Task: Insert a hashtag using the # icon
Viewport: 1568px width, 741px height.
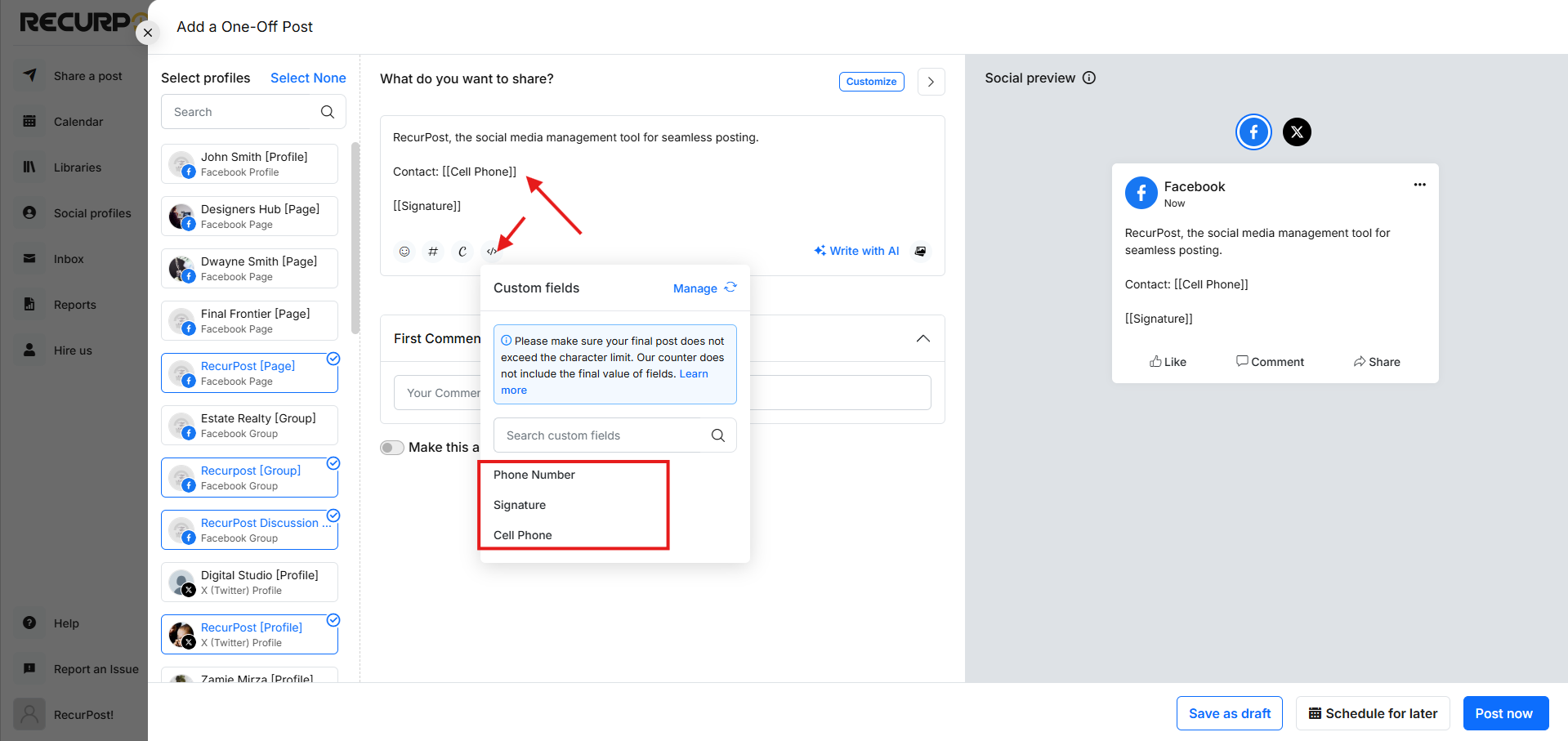Action: (x=433, y=252)
